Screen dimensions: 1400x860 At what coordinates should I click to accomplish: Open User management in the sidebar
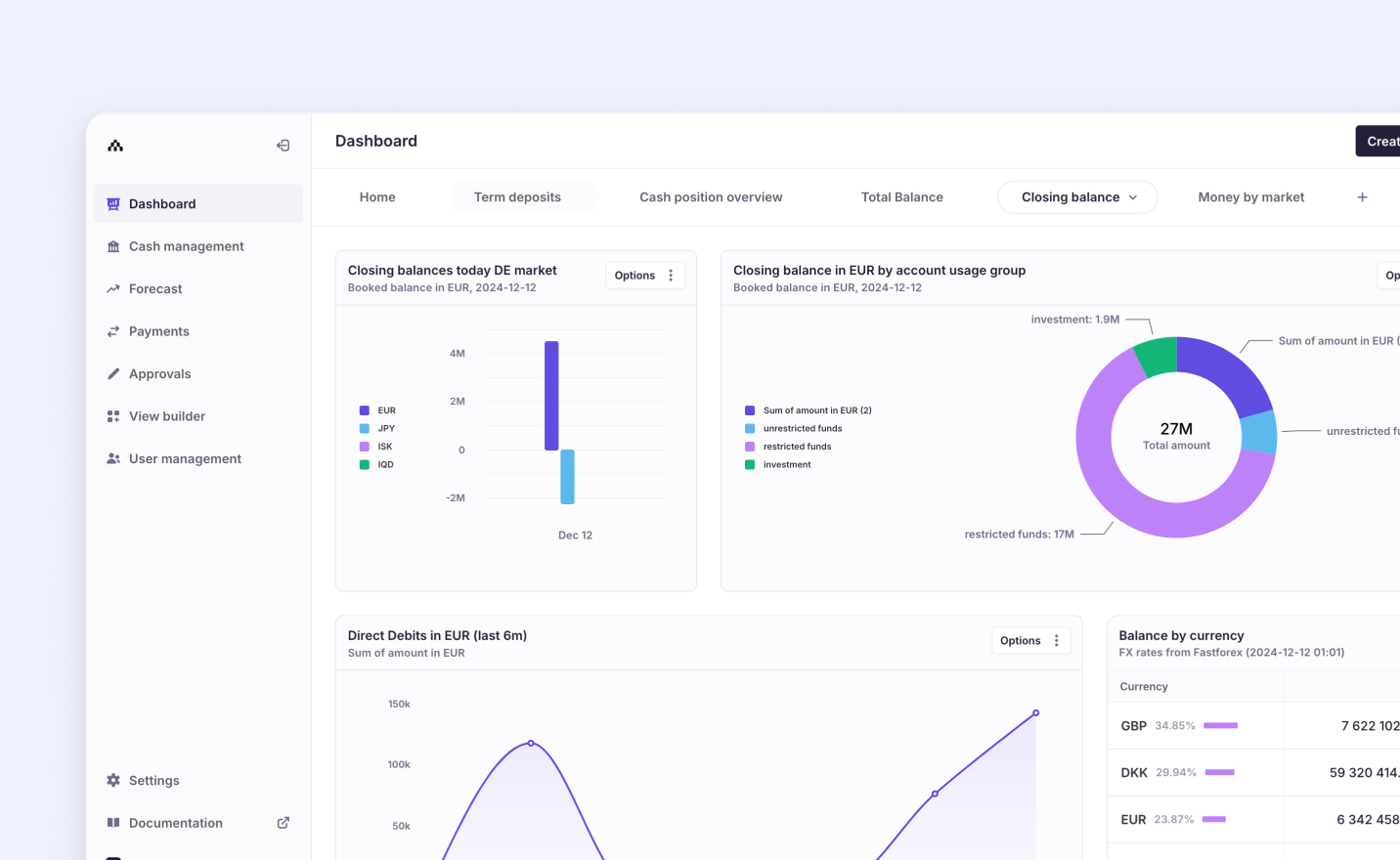coord(198,458)
